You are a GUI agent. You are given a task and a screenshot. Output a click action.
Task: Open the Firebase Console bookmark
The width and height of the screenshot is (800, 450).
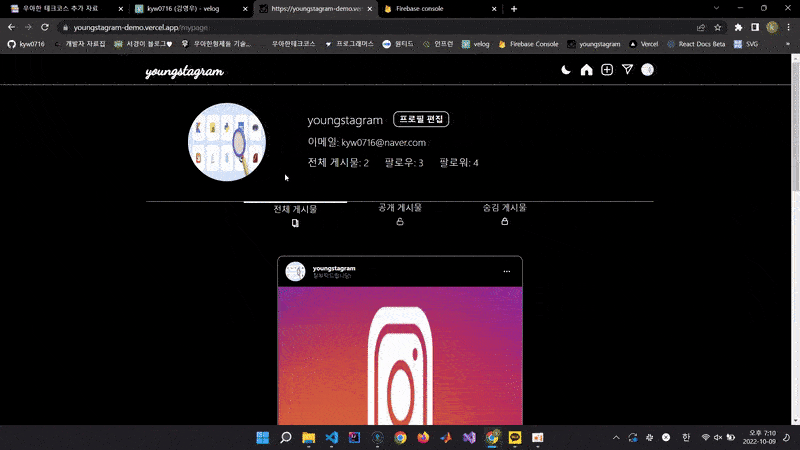529,44
